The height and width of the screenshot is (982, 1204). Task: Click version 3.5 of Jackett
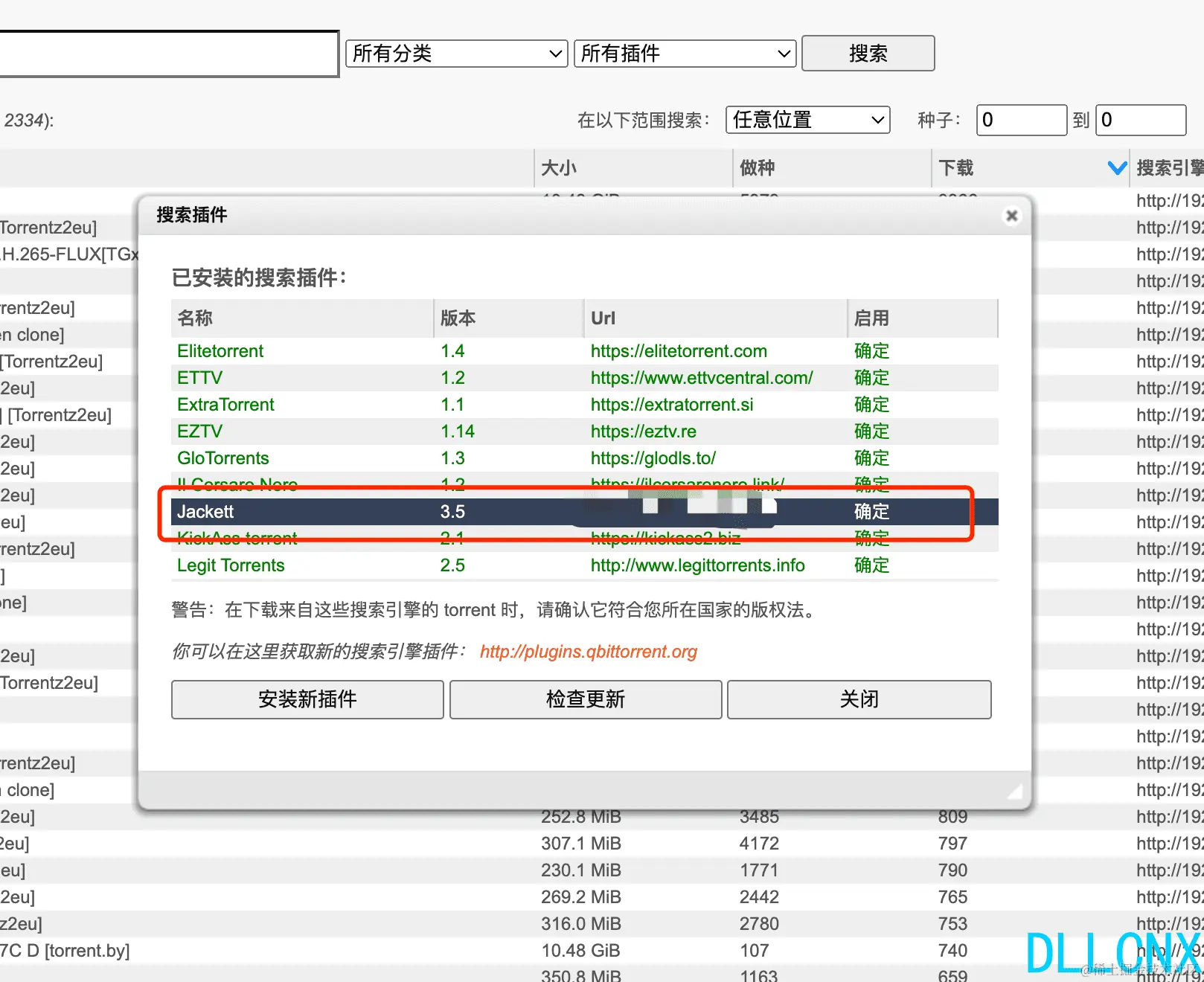452,512
